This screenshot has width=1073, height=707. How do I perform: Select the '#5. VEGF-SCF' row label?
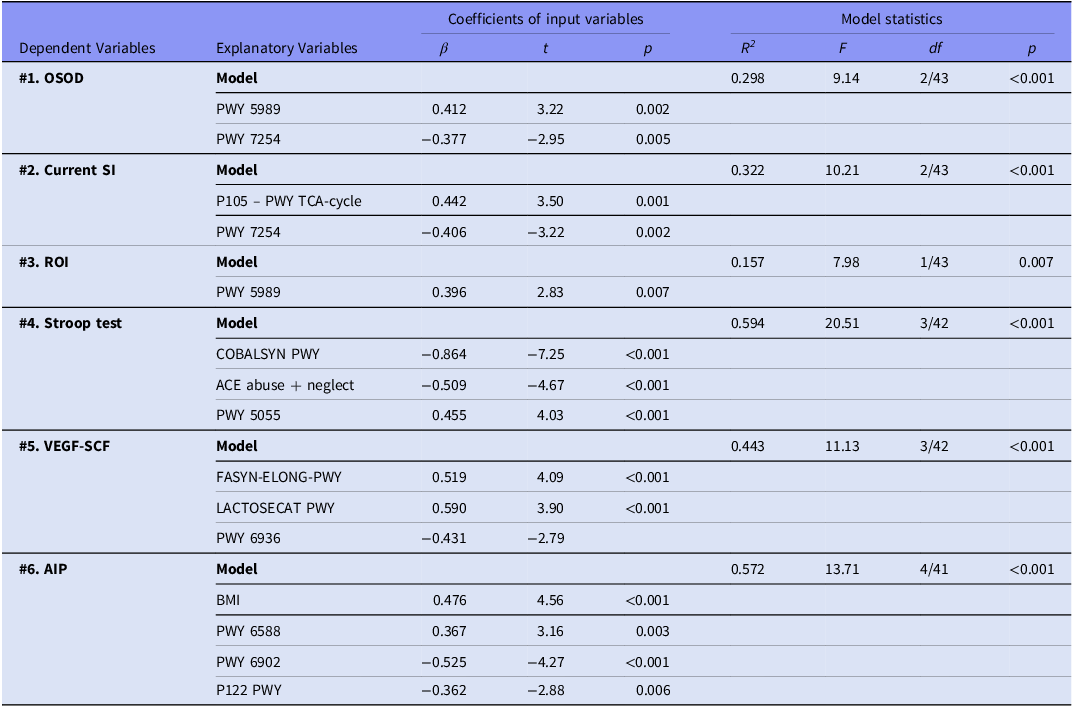pos(64,446)
